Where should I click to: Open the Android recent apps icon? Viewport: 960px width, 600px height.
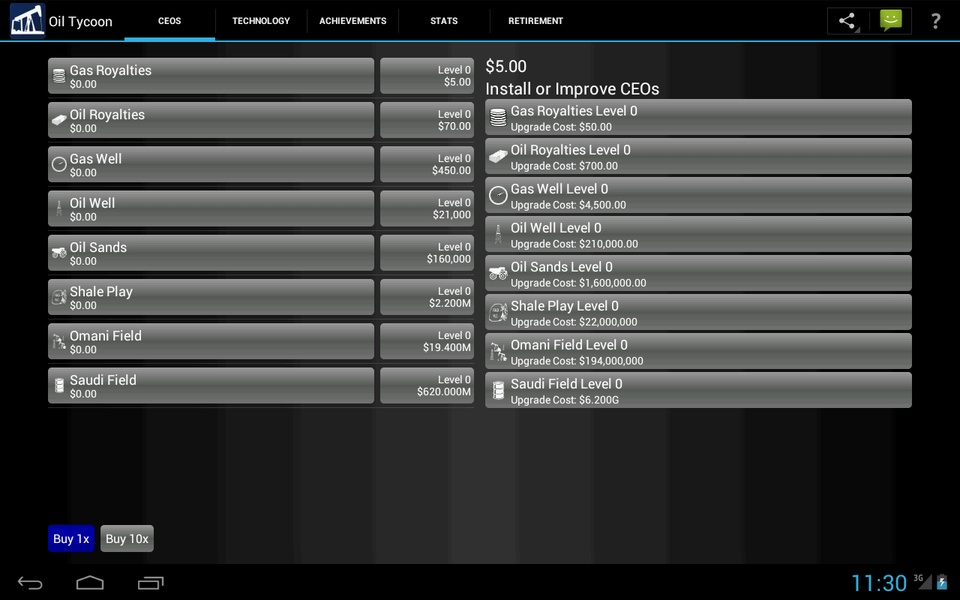(x=150, y=583)
